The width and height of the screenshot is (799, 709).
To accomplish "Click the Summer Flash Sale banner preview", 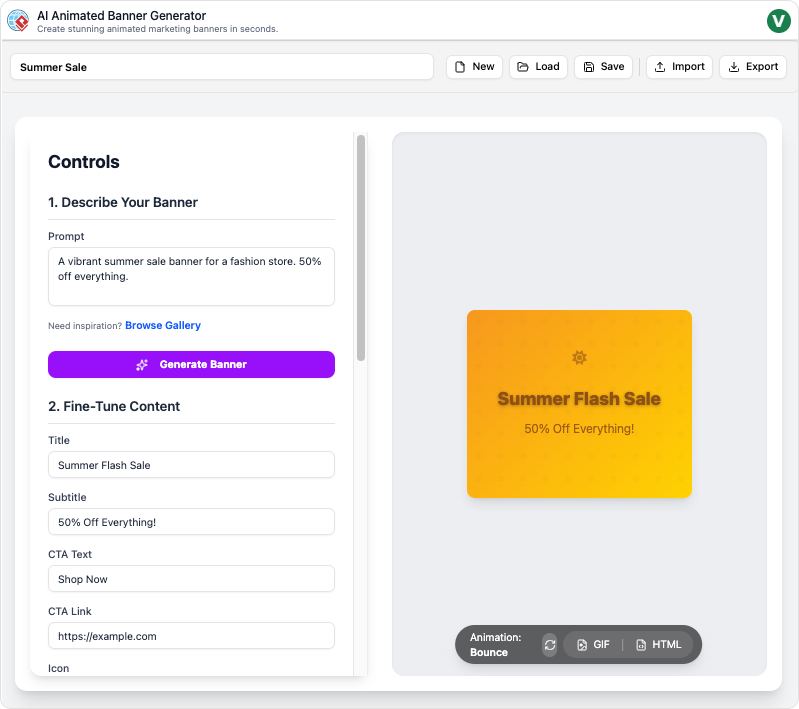I will [579, 404].
